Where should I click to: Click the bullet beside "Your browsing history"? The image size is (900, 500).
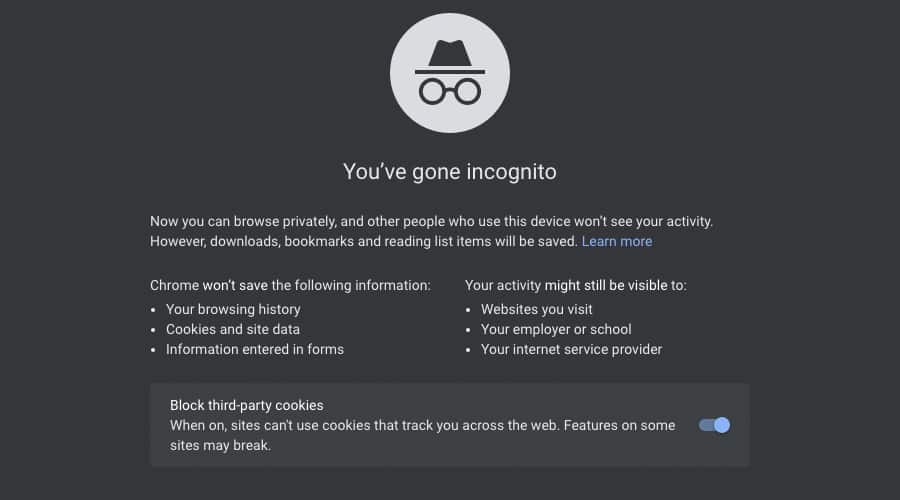154,310
